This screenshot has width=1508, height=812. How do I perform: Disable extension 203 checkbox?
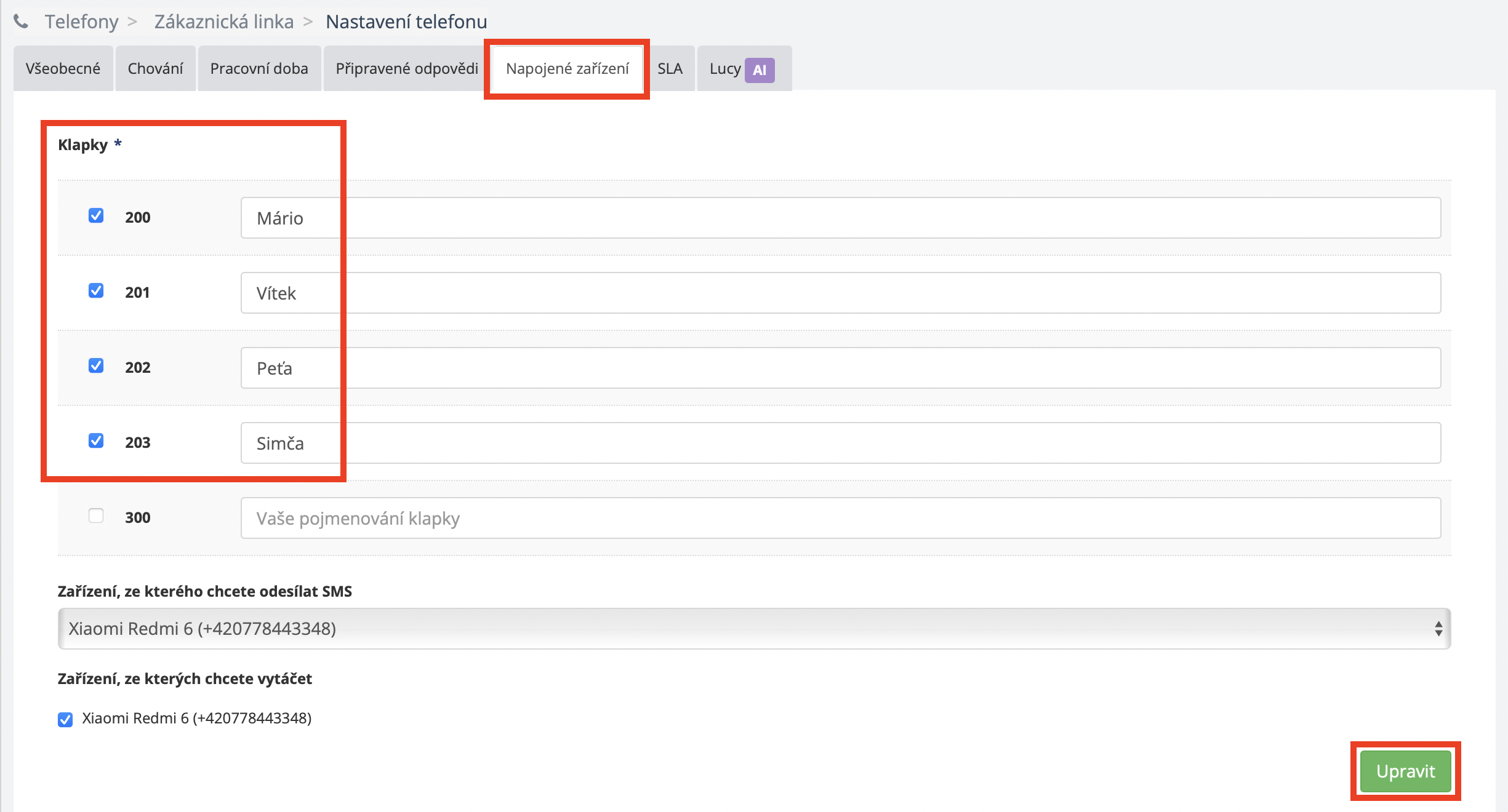tap(96, 441)
